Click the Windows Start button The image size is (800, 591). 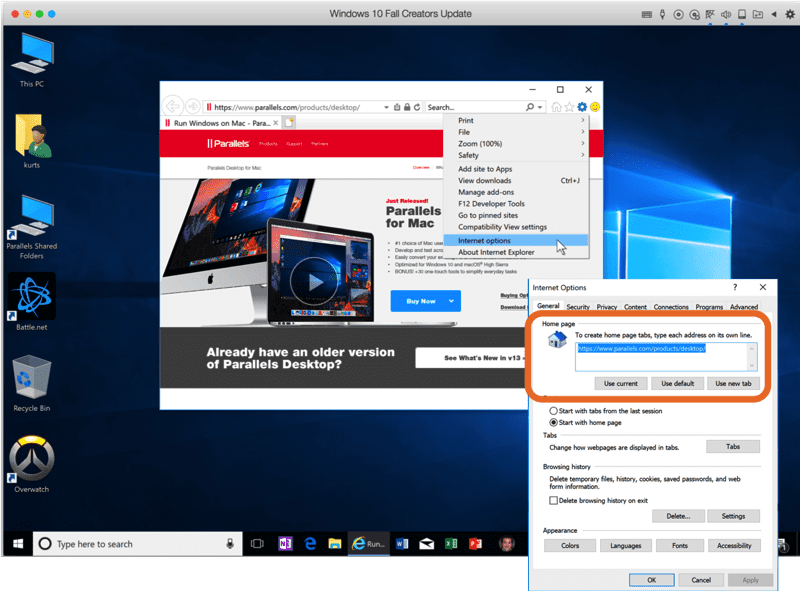click(x=18, y=544)
